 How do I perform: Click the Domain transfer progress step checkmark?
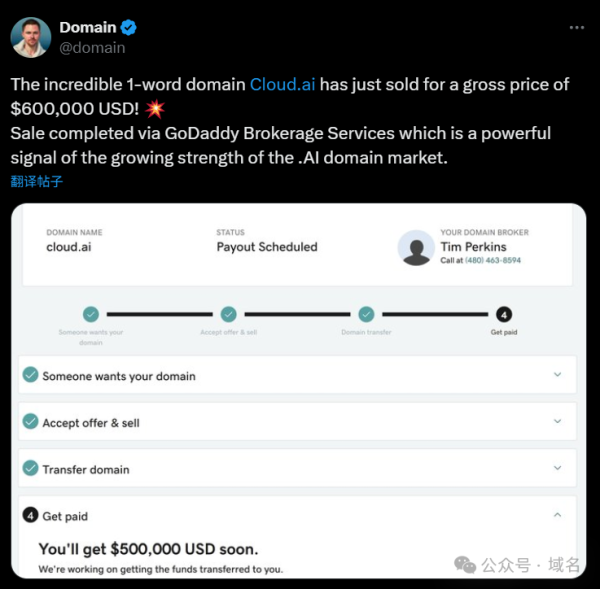[x=366, y=314]
